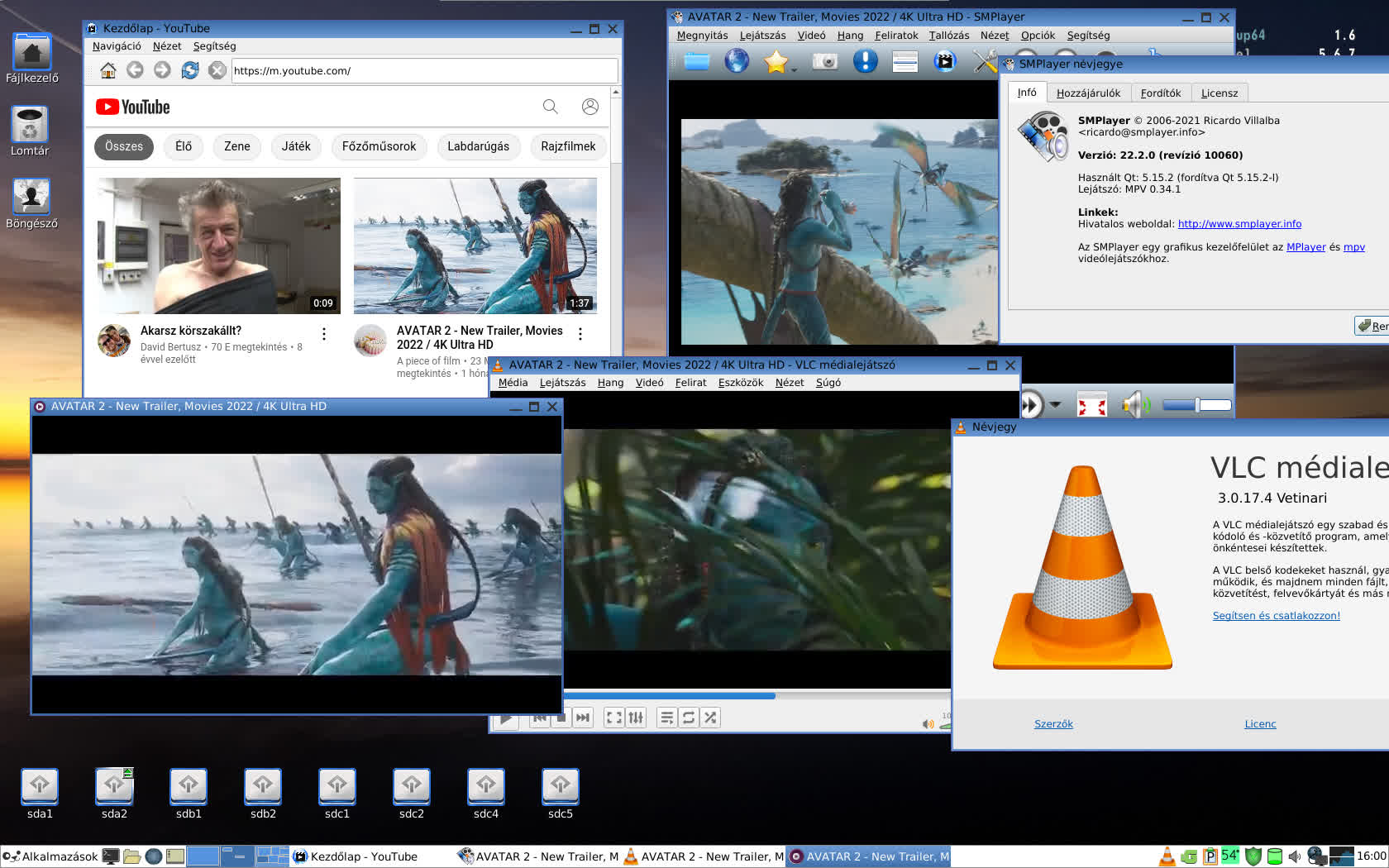Open the Szerzők link in VLC about

coord(1053,724)
